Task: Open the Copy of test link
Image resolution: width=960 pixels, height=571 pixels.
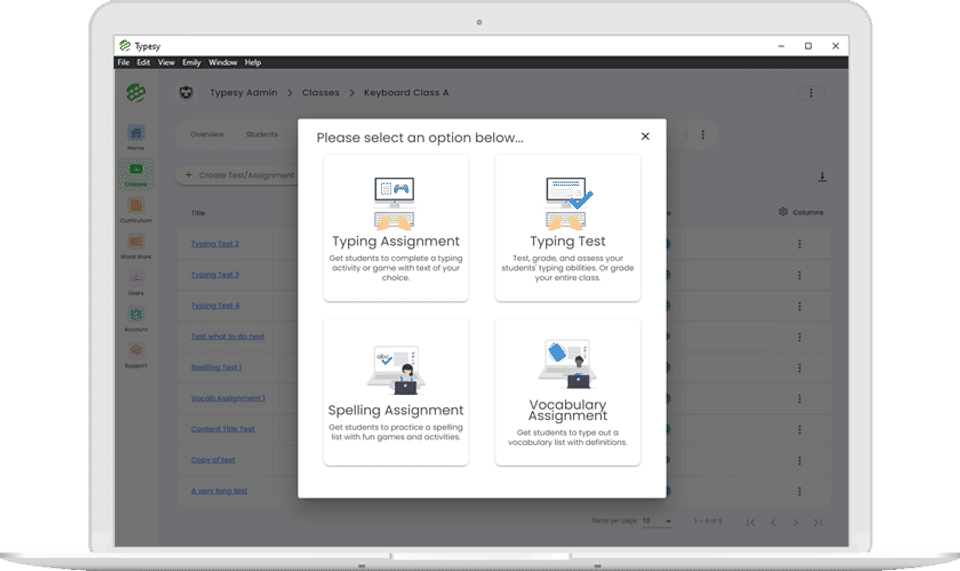Action: tap(212, 460)
